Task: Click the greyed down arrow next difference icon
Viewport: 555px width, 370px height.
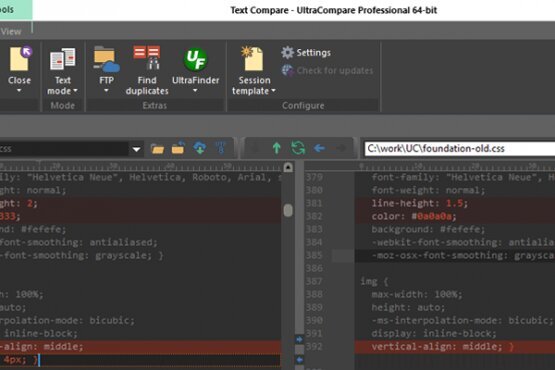Action: click(x=255, y=148)
